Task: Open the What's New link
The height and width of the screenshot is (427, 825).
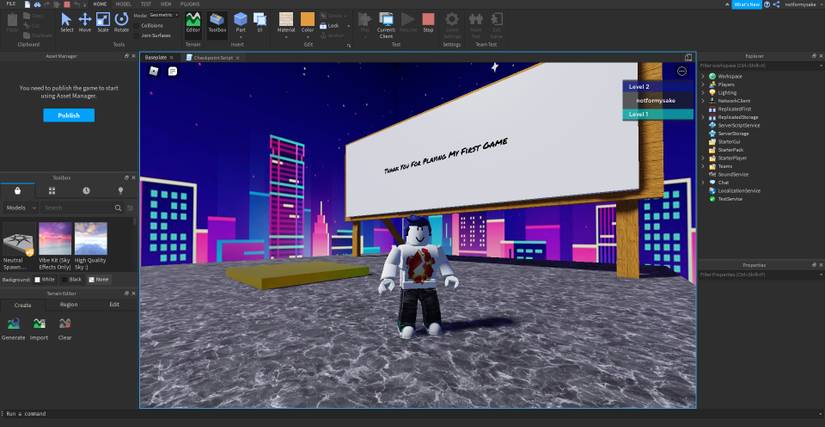Action: click(x=747, y=4)
